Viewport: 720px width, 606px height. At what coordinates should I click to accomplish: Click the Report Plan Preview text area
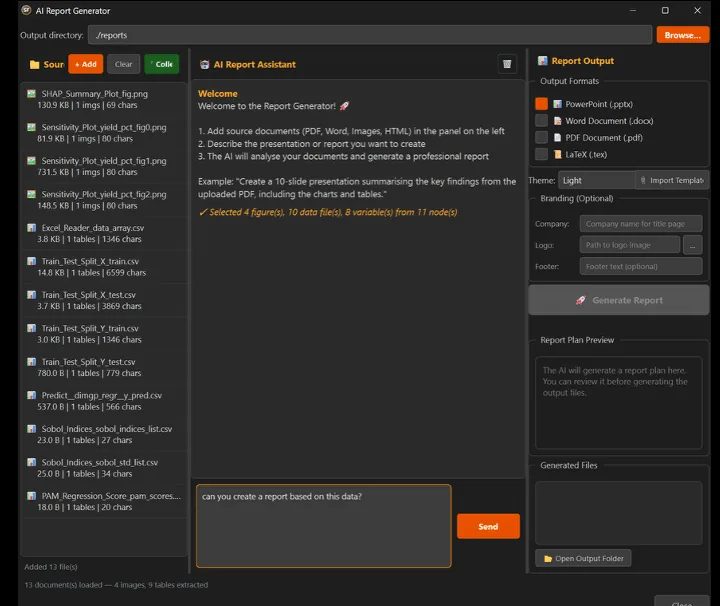point(619,402)
